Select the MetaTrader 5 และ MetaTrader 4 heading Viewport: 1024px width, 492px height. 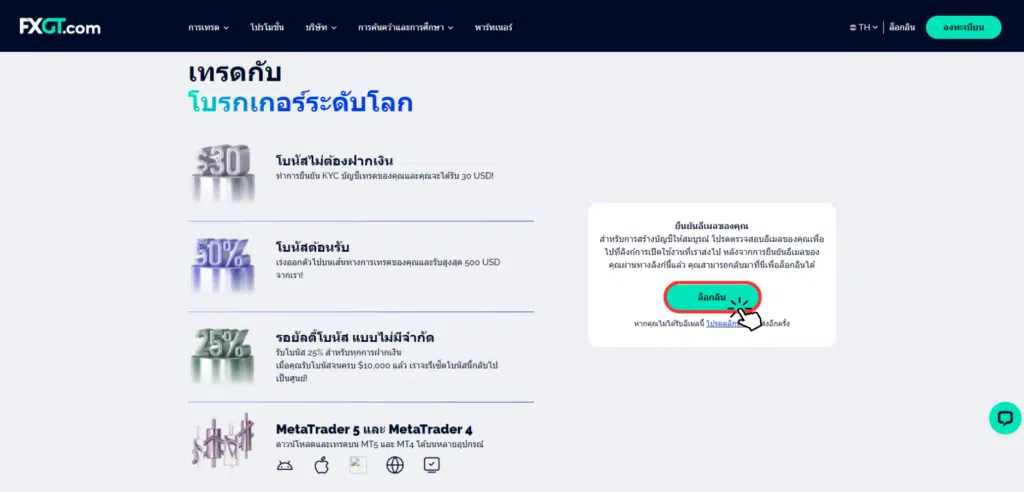[x=374, y=429]
